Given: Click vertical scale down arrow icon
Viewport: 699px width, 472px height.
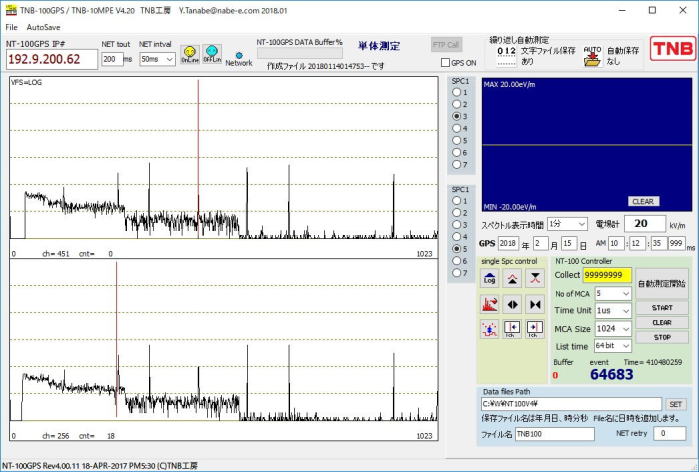Looking at the screenshot, I should click(535, 279).
